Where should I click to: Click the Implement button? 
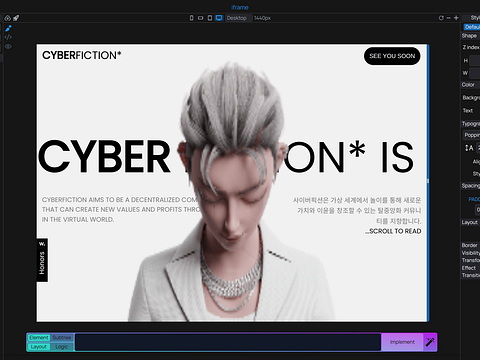(x=402, y=342)
